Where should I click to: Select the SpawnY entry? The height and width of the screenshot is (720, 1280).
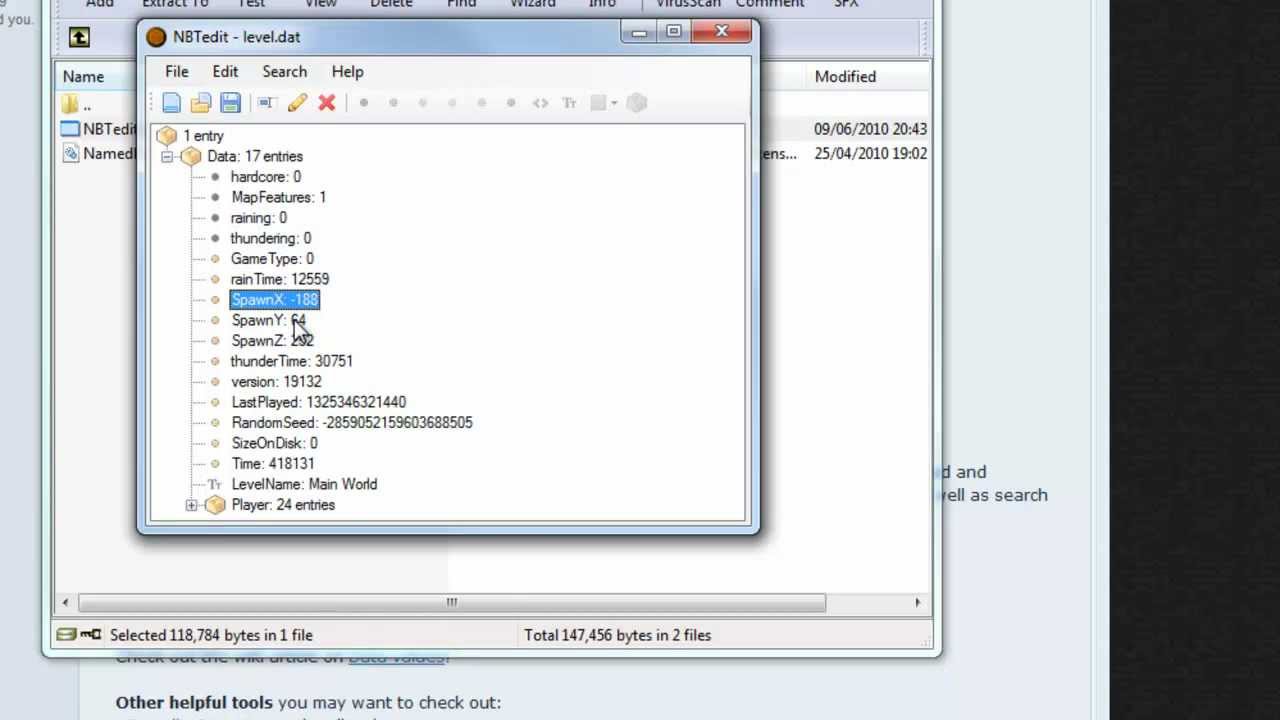click(268, 320)
